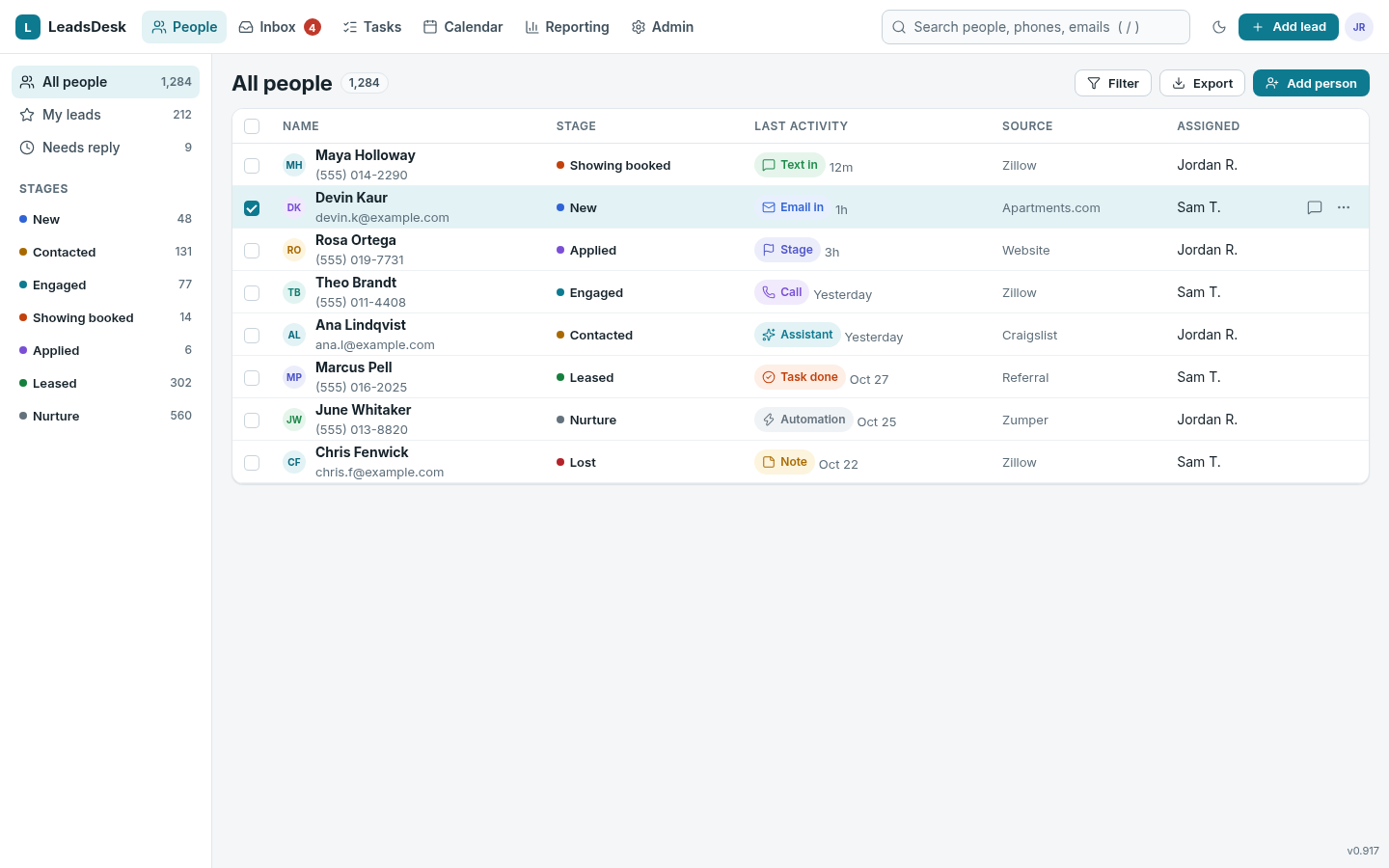Click the Export button

click(1202, 83)
